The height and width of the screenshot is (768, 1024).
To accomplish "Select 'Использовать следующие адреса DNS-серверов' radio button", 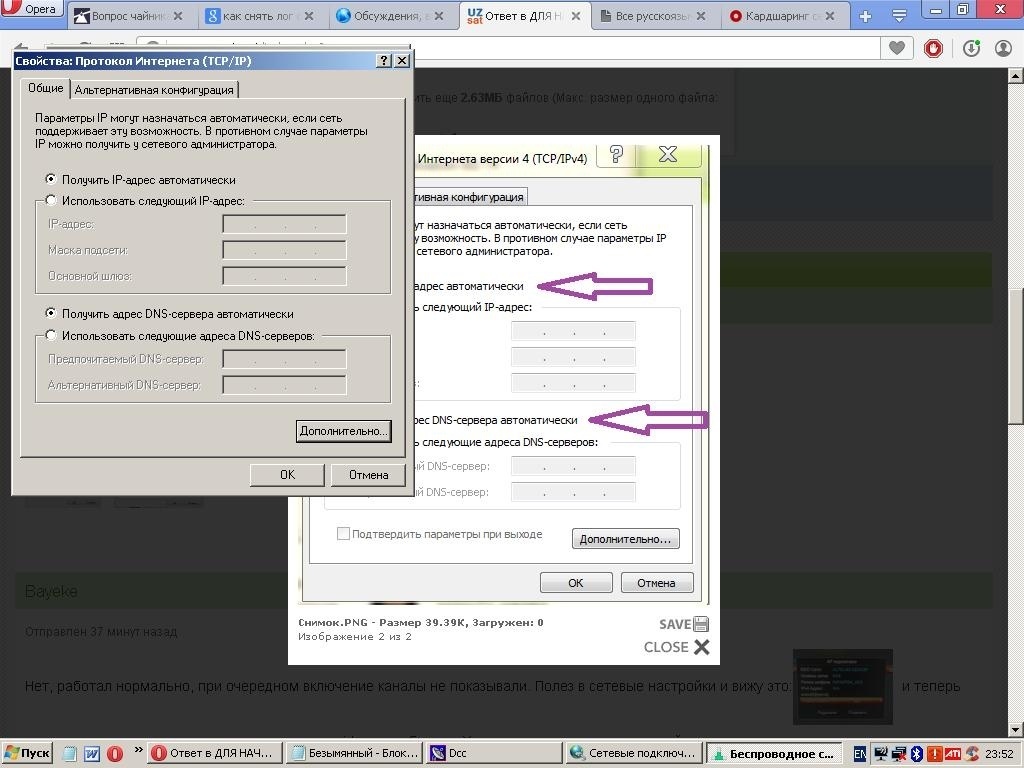I will point(51,335).
